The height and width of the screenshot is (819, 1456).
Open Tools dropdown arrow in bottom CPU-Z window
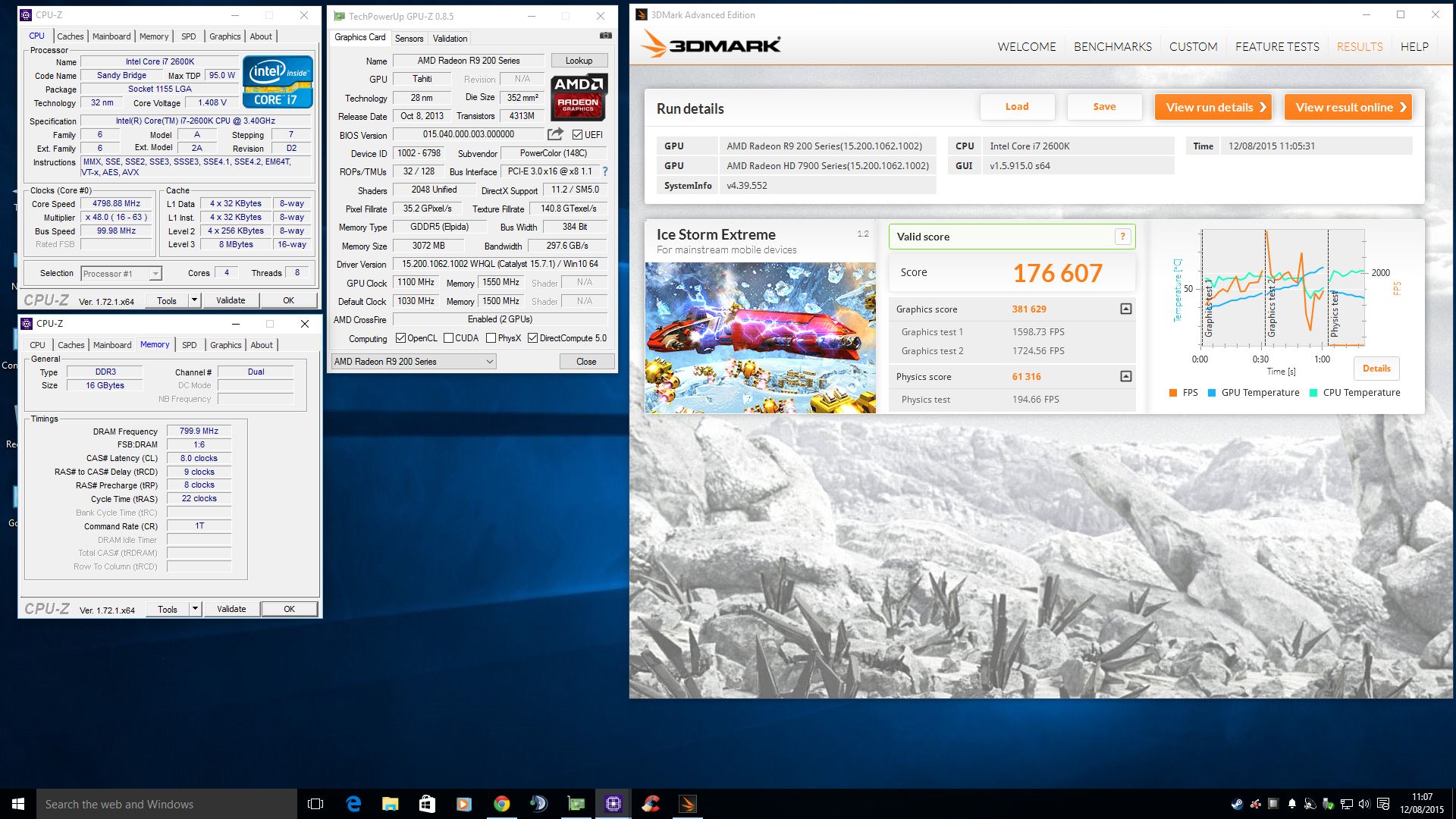point(195,609)
